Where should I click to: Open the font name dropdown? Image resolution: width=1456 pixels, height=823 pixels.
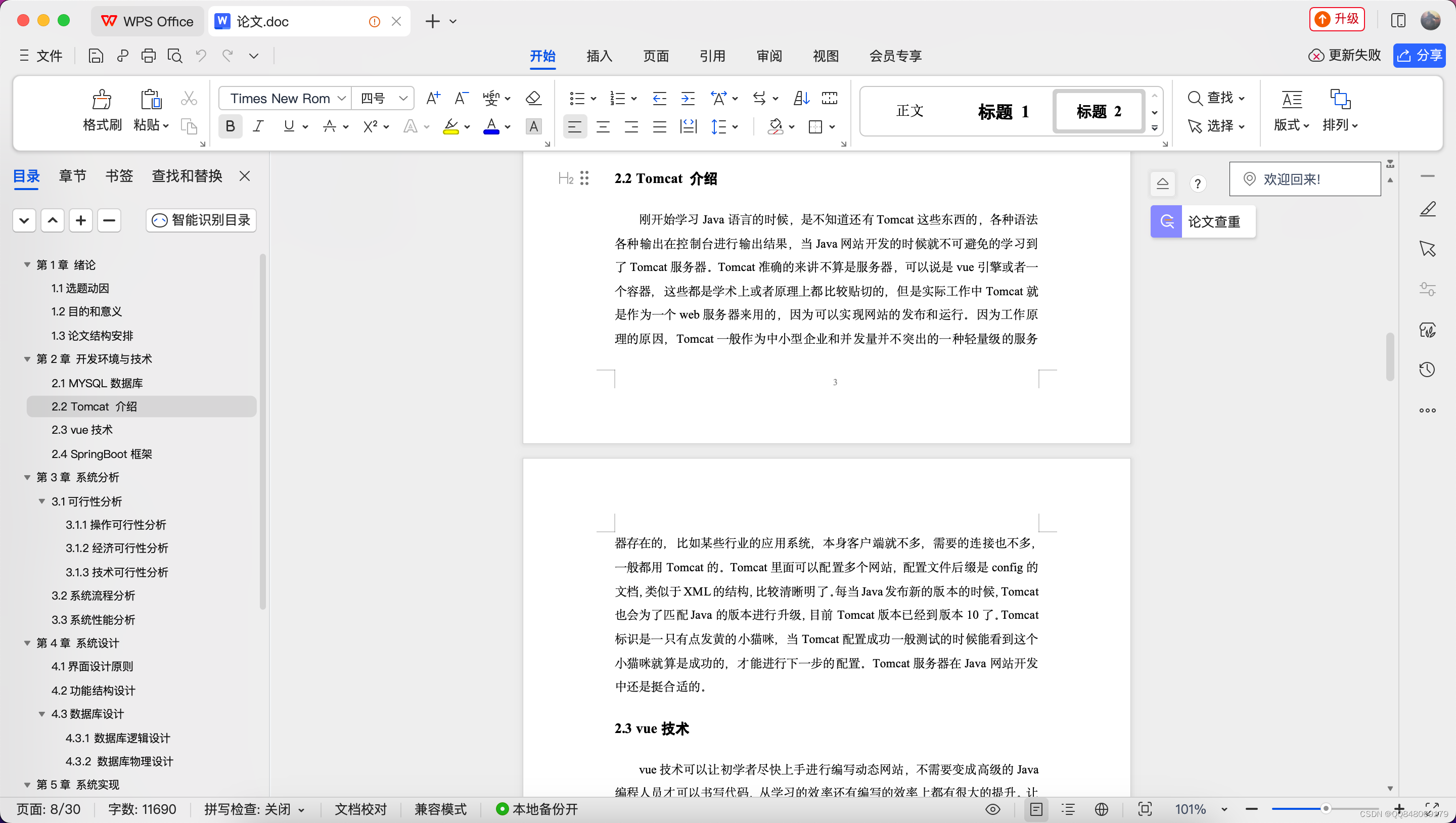(341, 99)
